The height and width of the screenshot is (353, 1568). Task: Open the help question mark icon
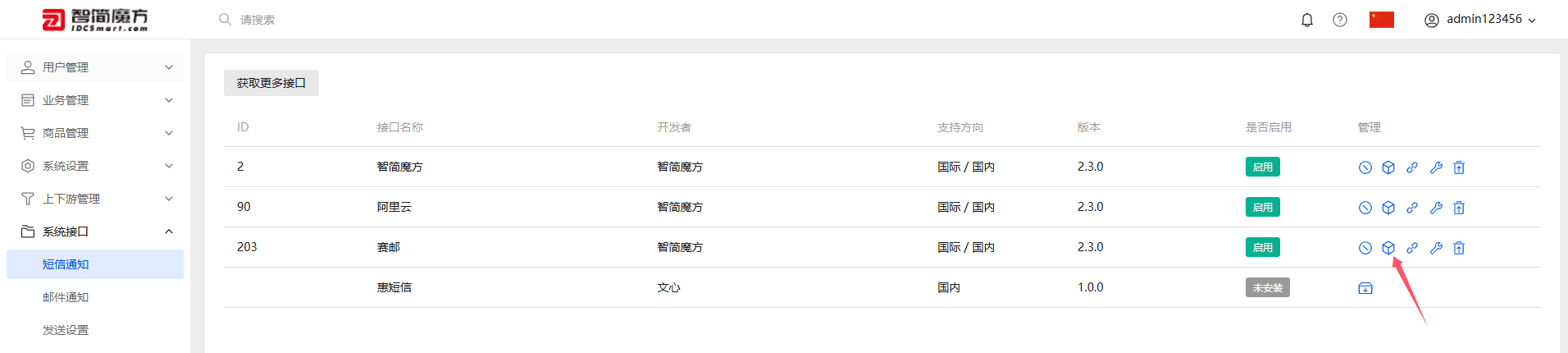tap(1340, 20)
